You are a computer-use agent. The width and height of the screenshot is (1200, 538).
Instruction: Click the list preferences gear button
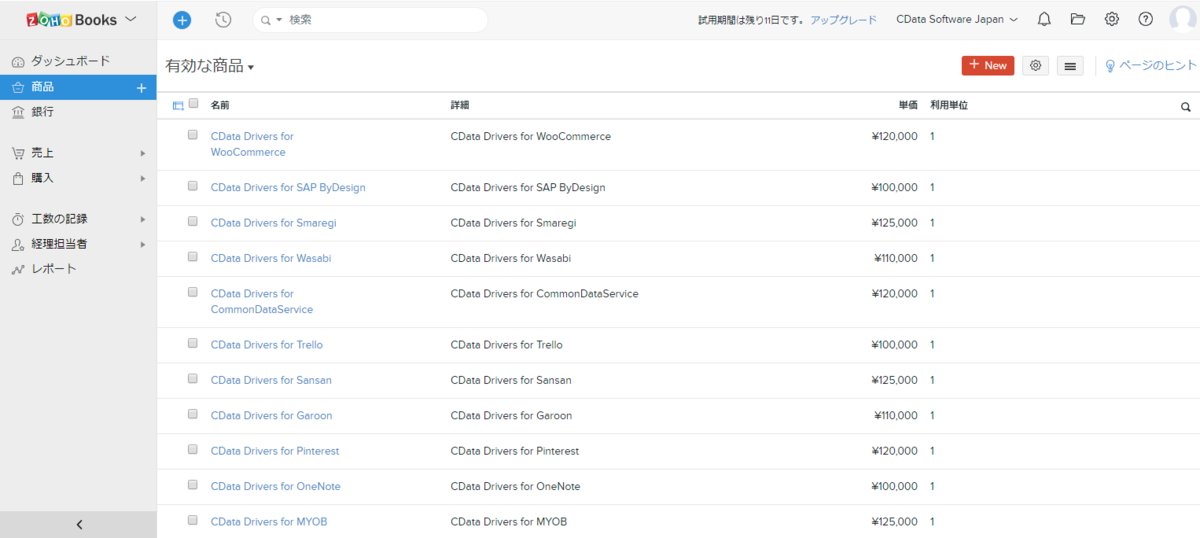point(1035,65)
